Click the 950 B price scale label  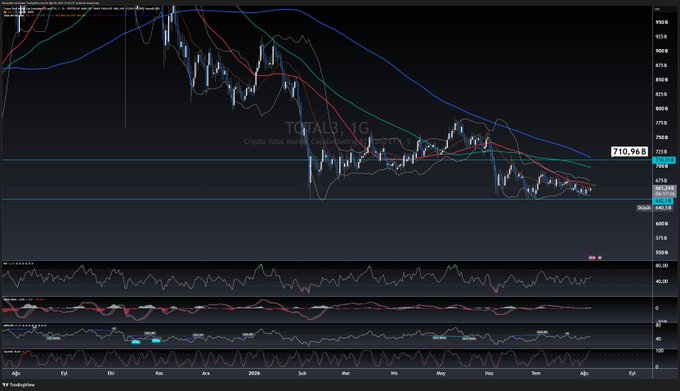(661, 22)
